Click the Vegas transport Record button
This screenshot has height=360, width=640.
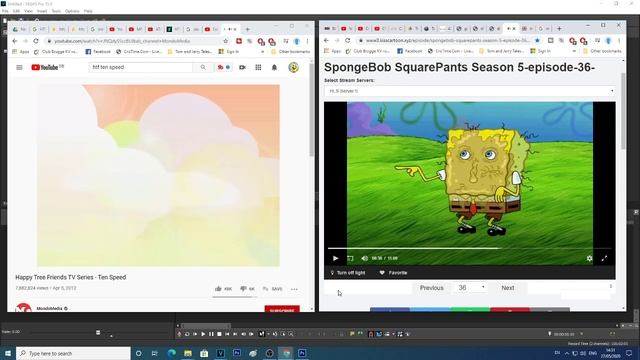click(179, 334)
